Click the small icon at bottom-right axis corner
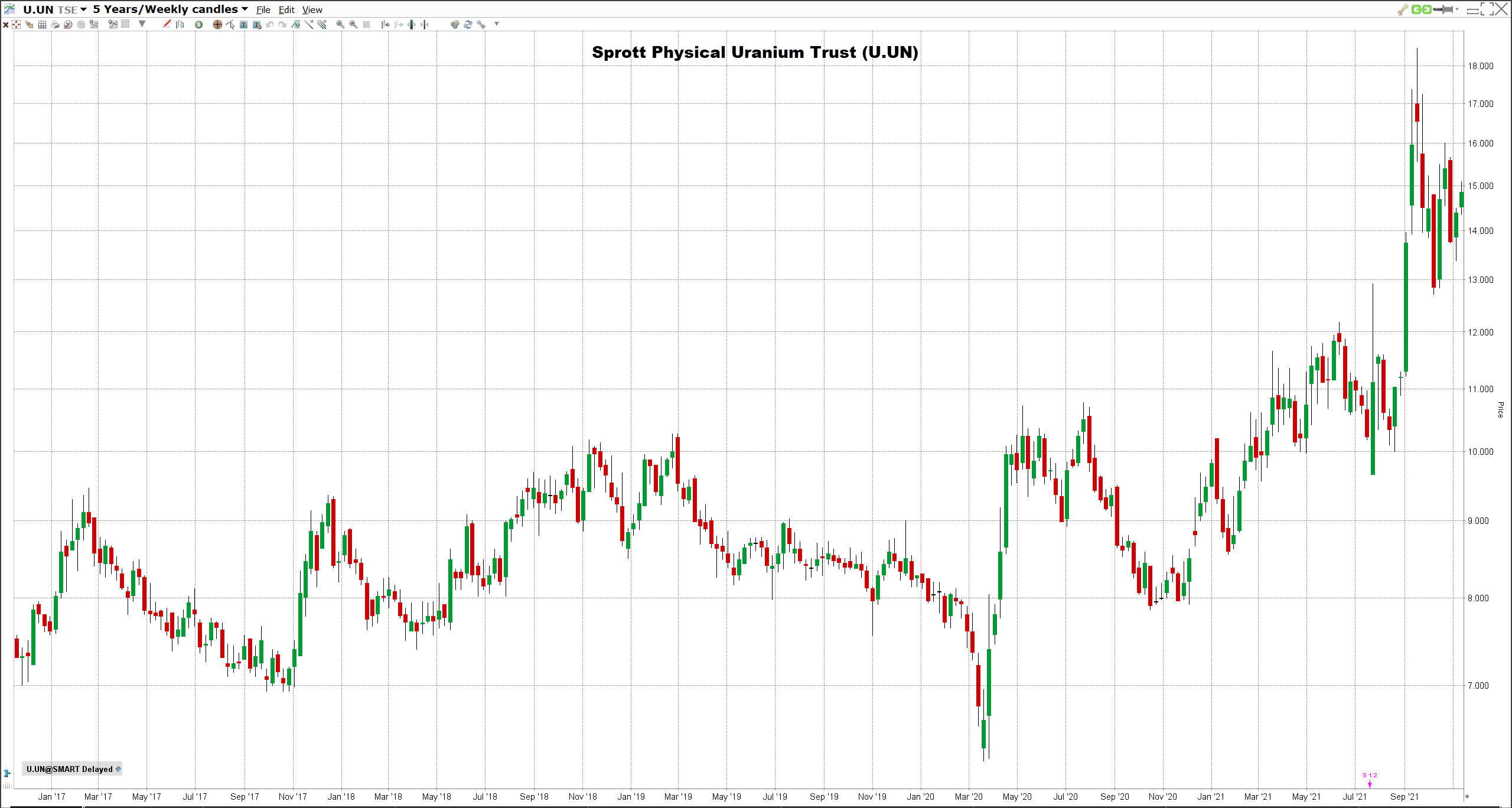 click(1466, 796)
